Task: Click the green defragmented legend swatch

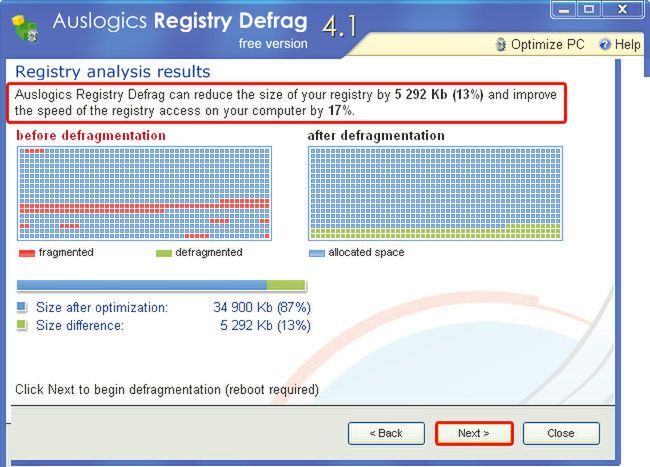Action: point(164,253)
